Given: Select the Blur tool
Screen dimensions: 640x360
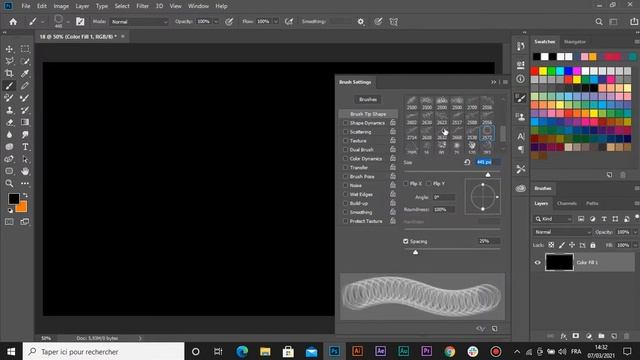Looking at the screenshot, I should (x=9, y=135).
